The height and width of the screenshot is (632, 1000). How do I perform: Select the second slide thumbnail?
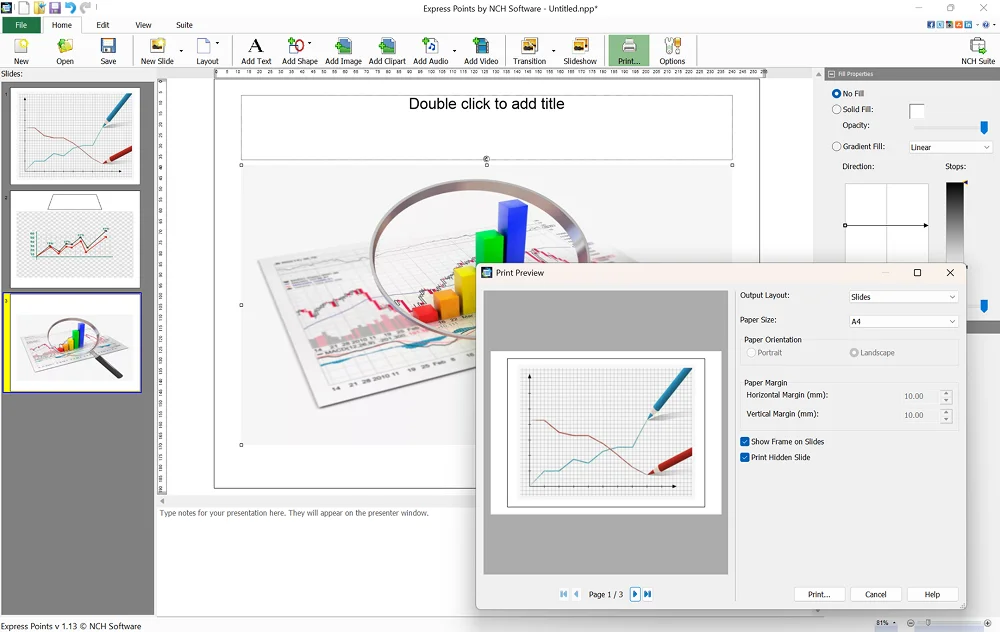click(75, 240)
